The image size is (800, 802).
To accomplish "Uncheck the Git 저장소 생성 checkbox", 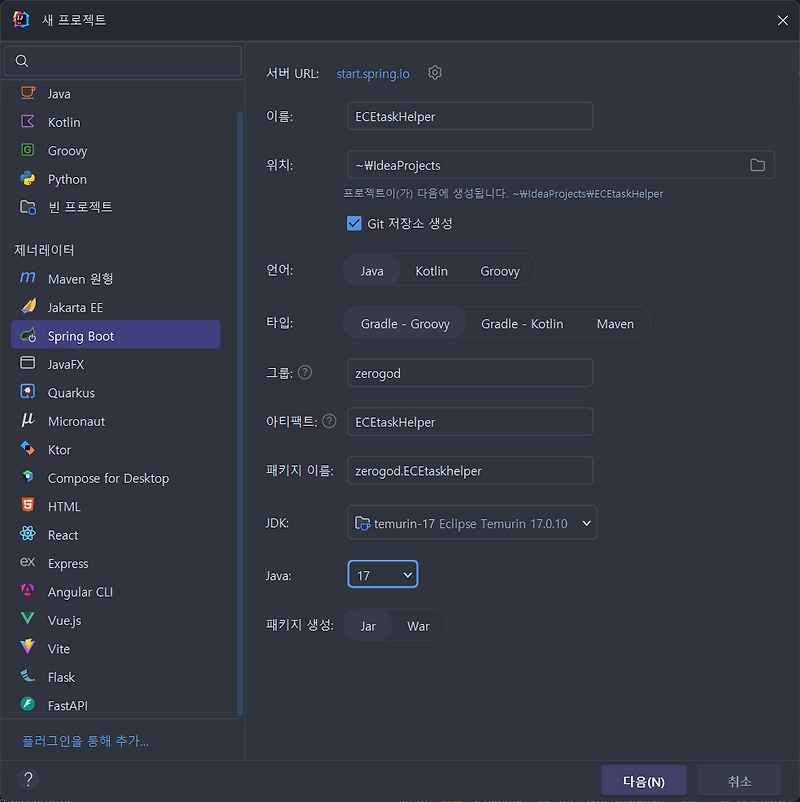I will pyautogui.click(x=355, y=224).
